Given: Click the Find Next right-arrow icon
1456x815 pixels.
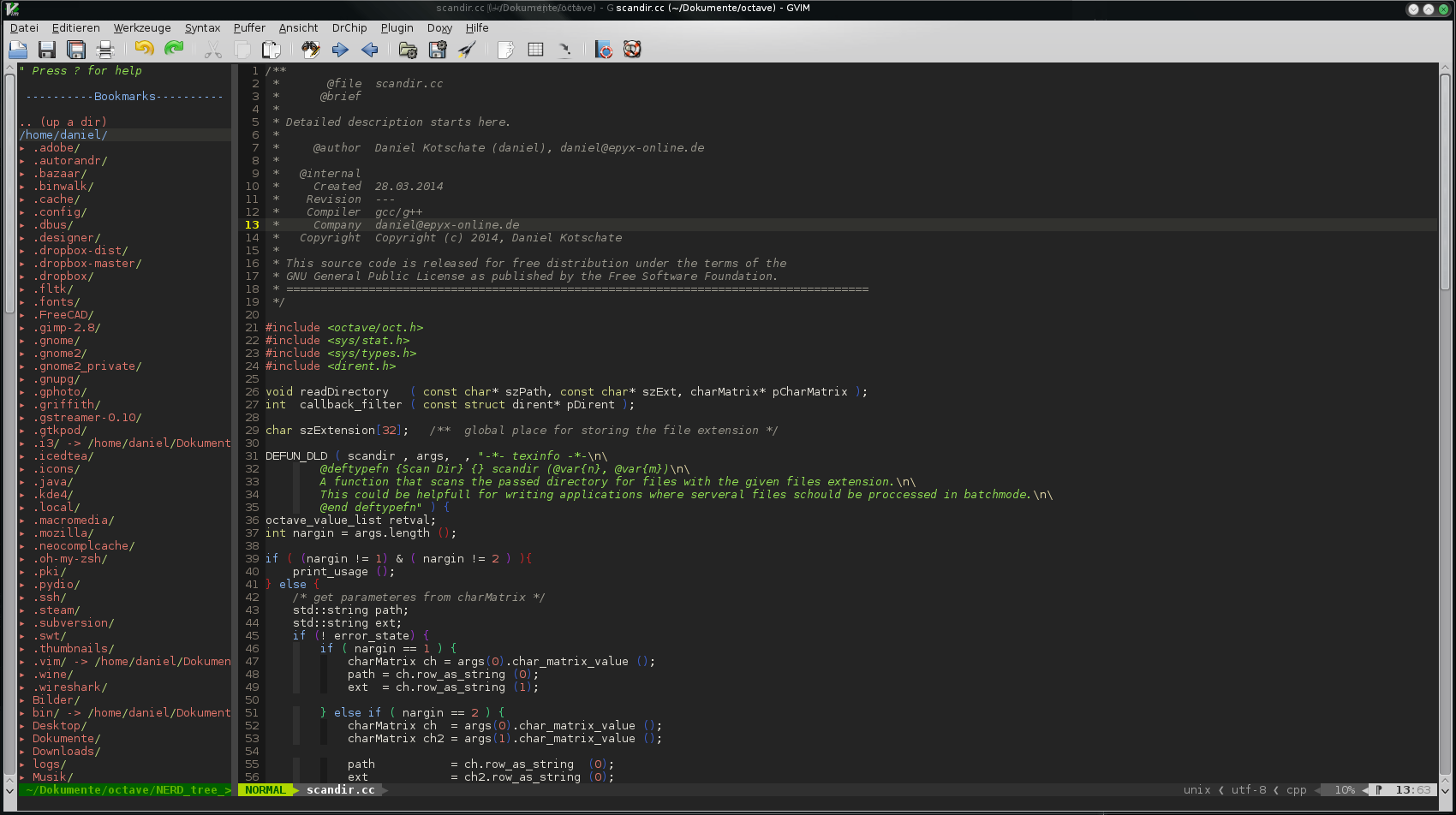Looking at the screenshot, I should [340, 50].
